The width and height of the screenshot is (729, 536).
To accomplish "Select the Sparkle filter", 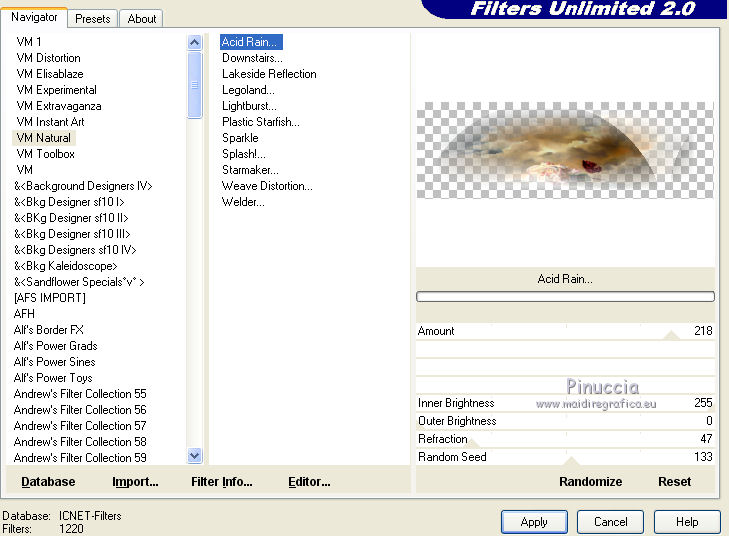I will [240, 138].
